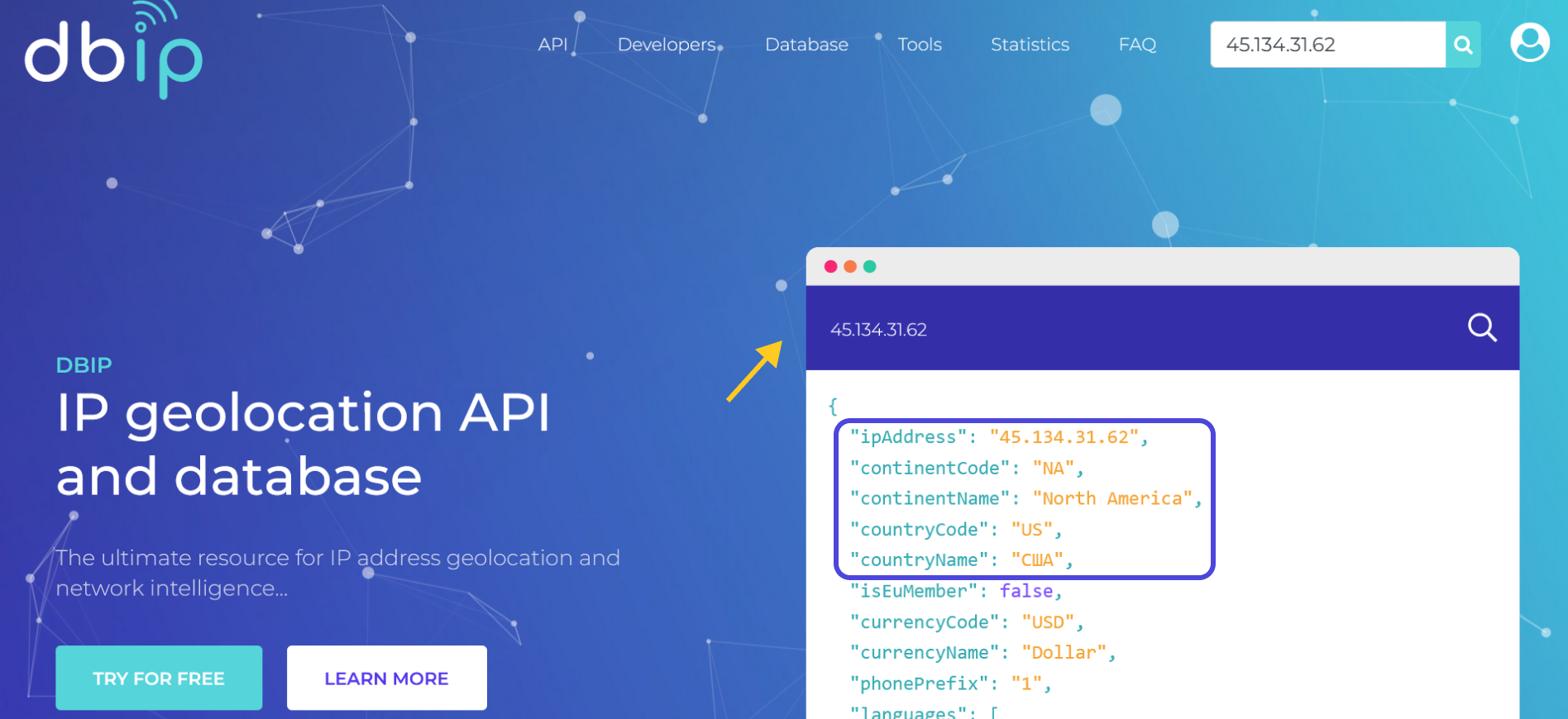Open the Statistics menu item

1030,45
